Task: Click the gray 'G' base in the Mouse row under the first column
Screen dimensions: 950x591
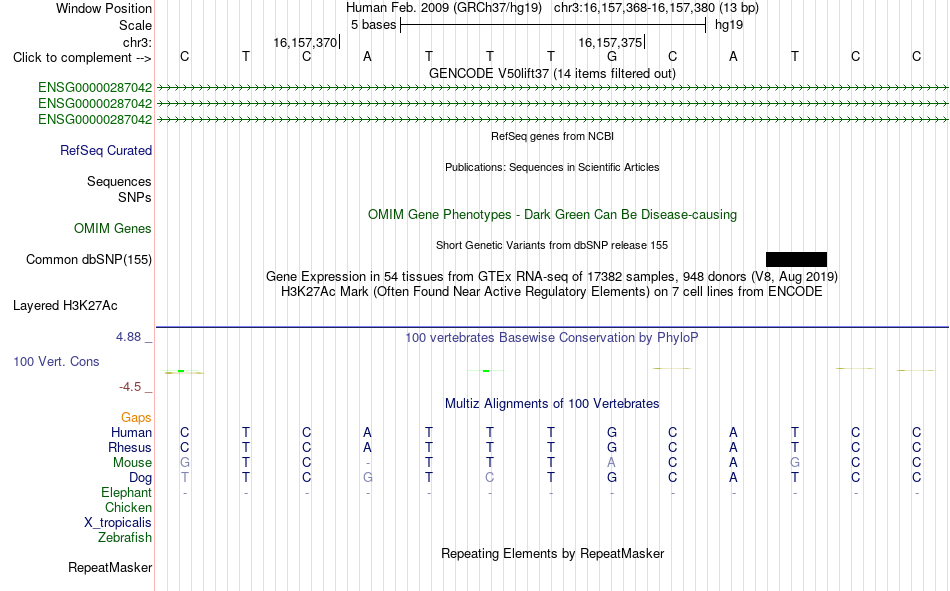Action: point(185,462)
